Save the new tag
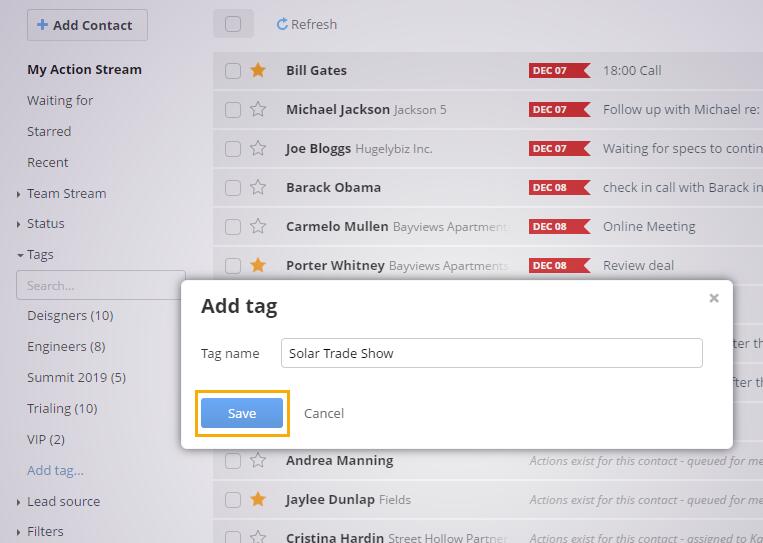 tap(242, 413)
